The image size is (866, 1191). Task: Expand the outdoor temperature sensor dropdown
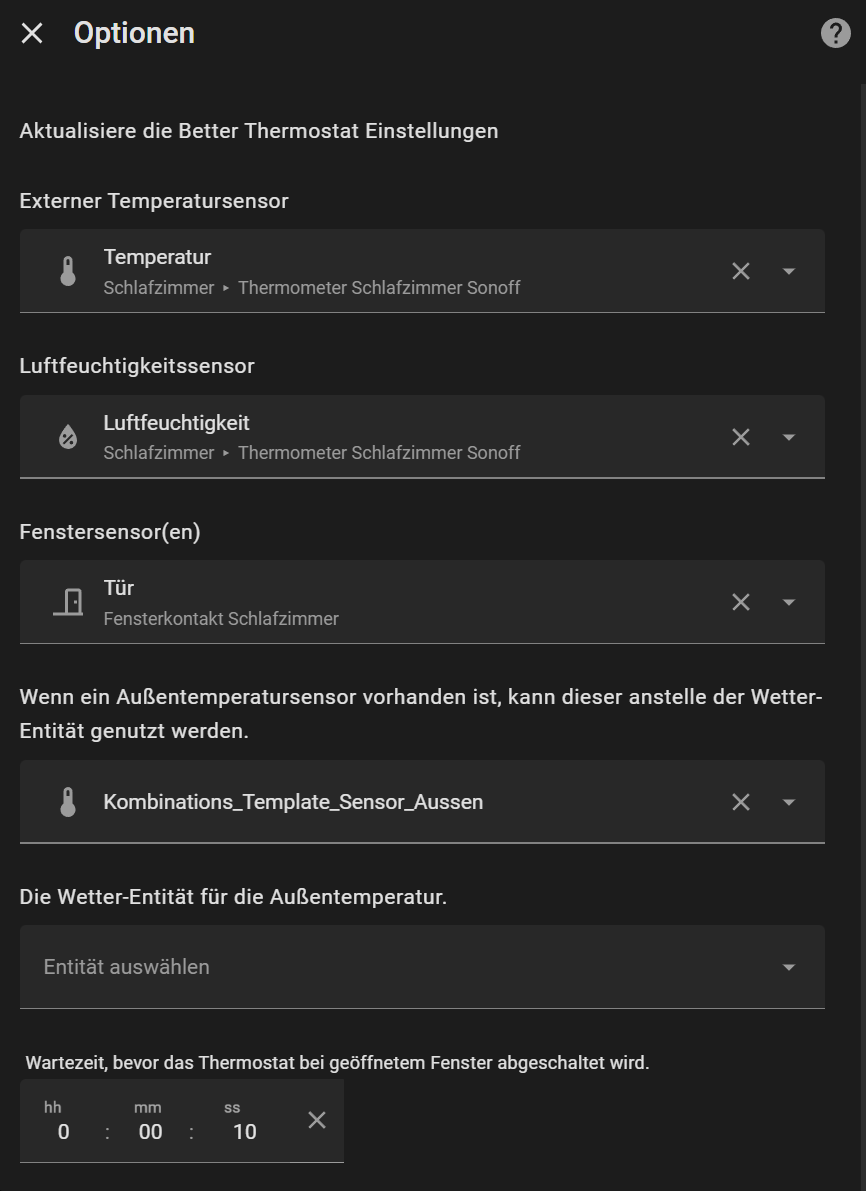(789, 802)
